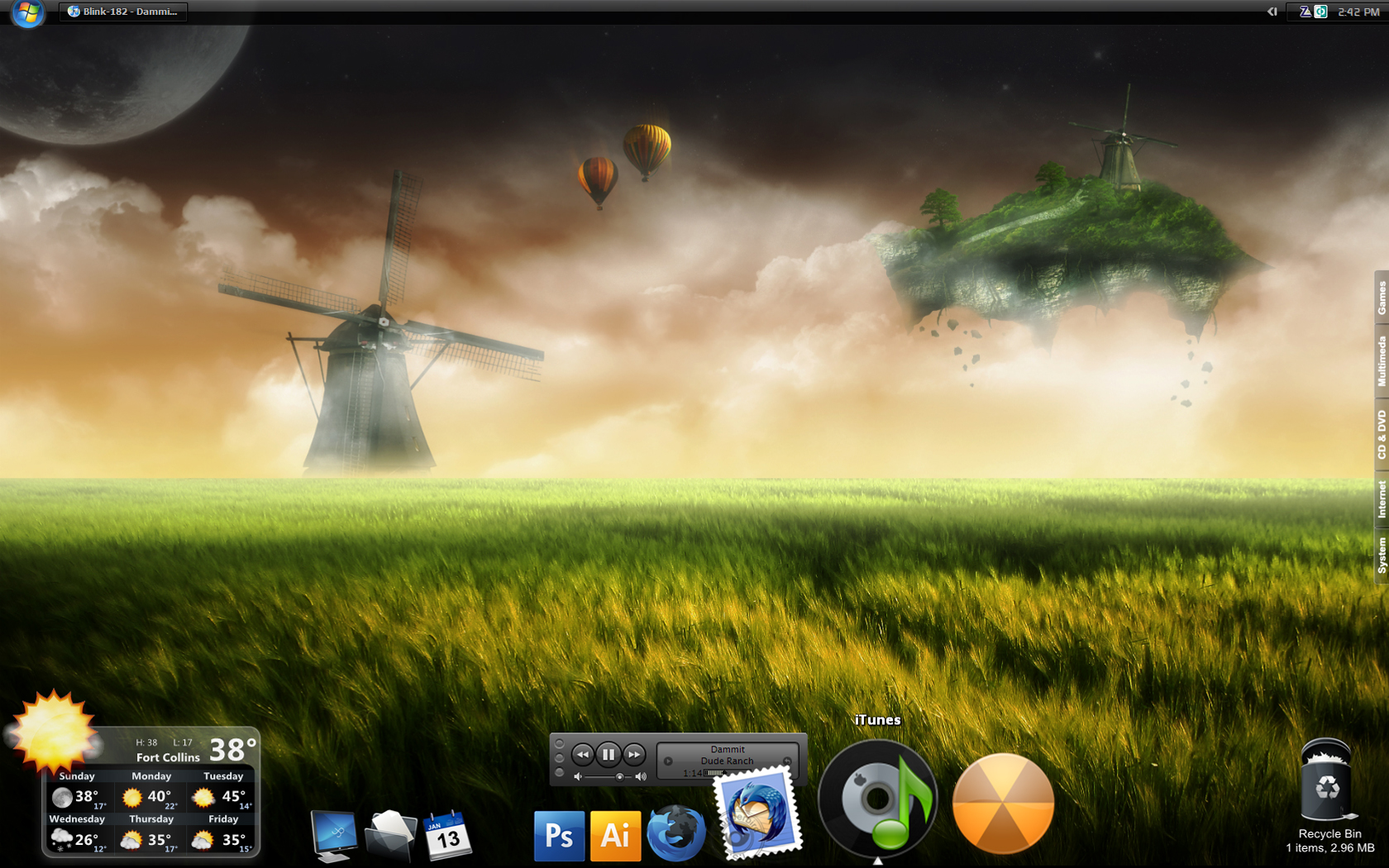This screenshot has height=868, width=1389.
Task: Launch iTunes from the dock
Action: (x=878, y=799)
